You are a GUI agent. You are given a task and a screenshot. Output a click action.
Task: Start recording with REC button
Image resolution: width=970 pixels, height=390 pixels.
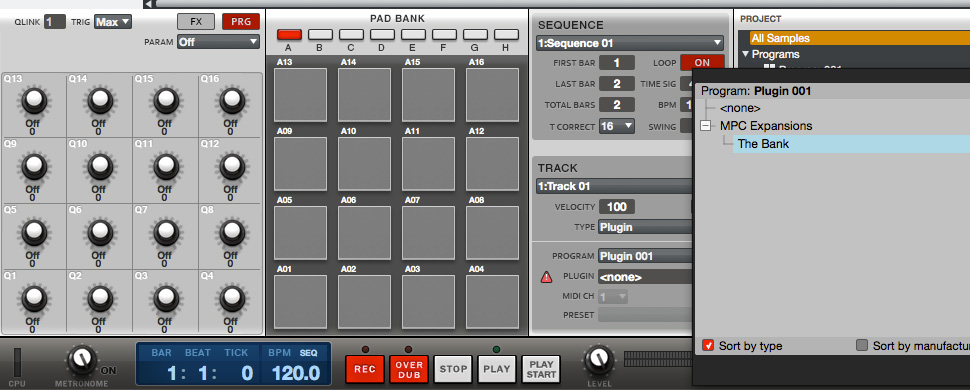(365, 369)
